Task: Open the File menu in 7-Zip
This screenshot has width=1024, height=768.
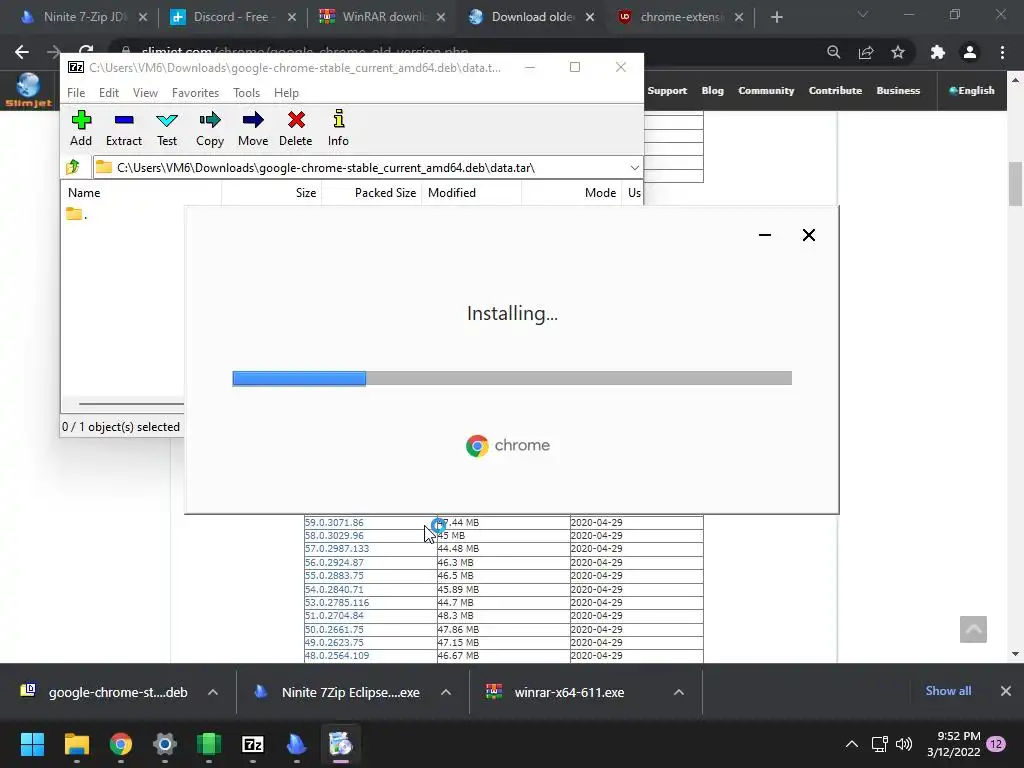Action: coord(76,93)
